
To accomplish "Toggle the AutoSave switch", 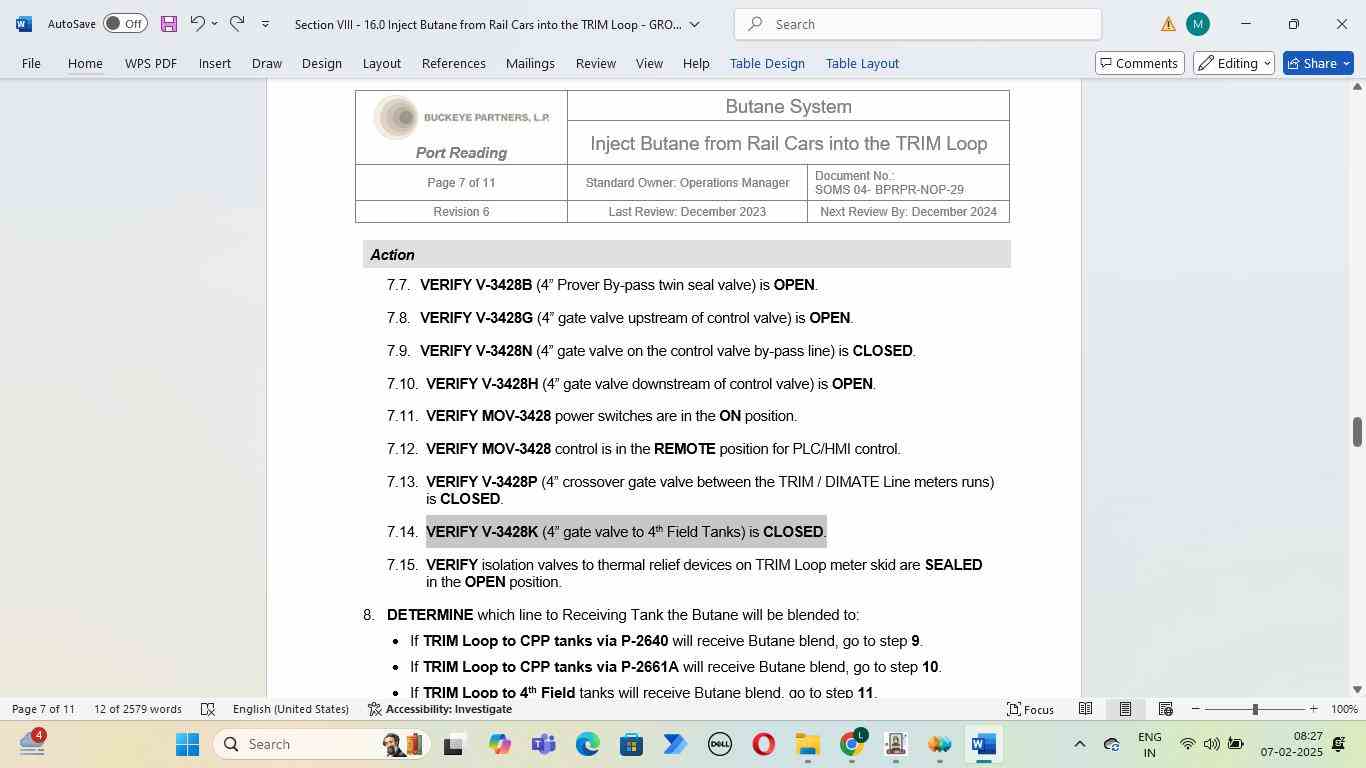I will tap(125, 24).
